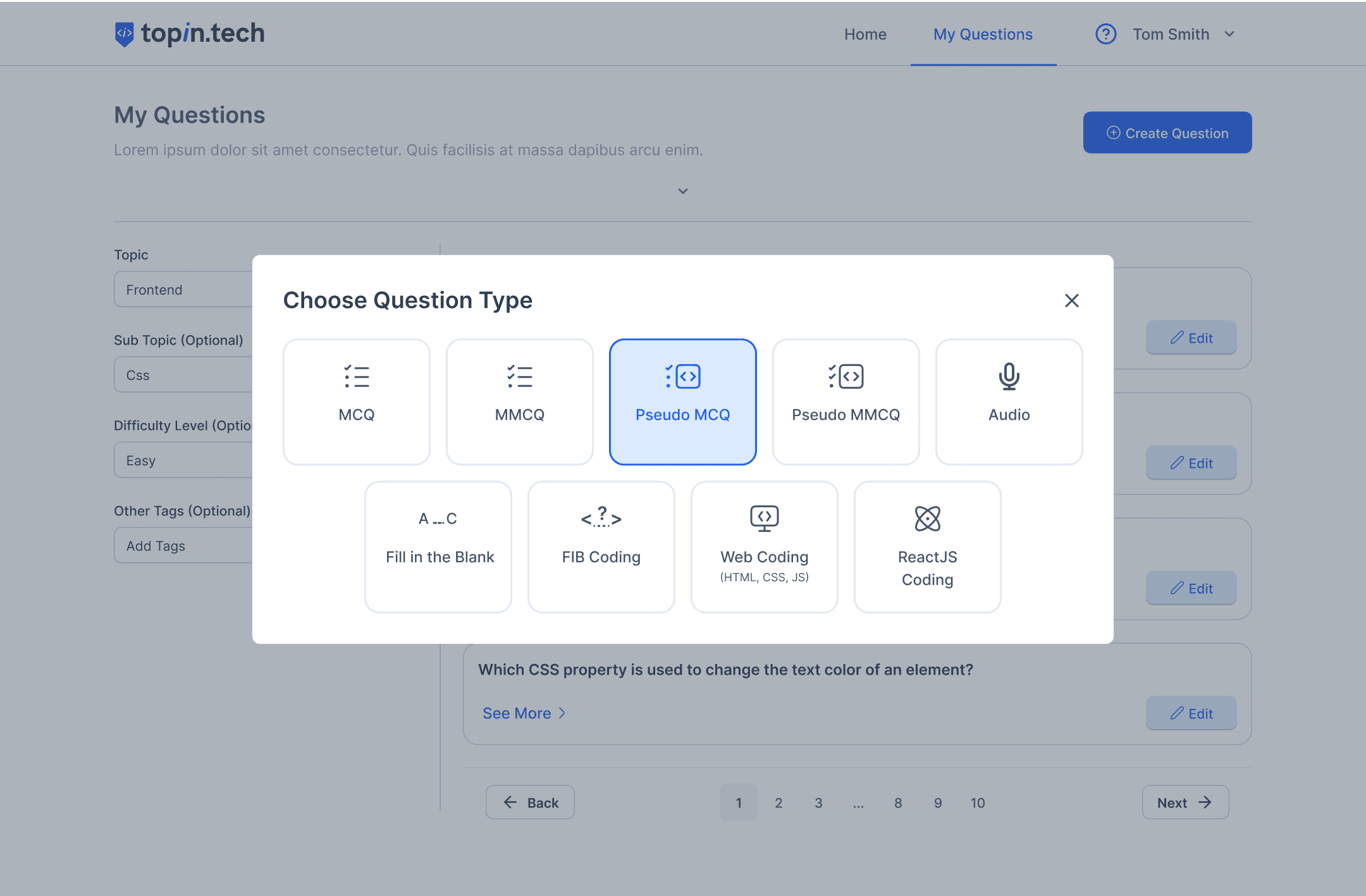Expand the chevron below page description
This screenshot has width=1366, height=896.
(682, 191)
